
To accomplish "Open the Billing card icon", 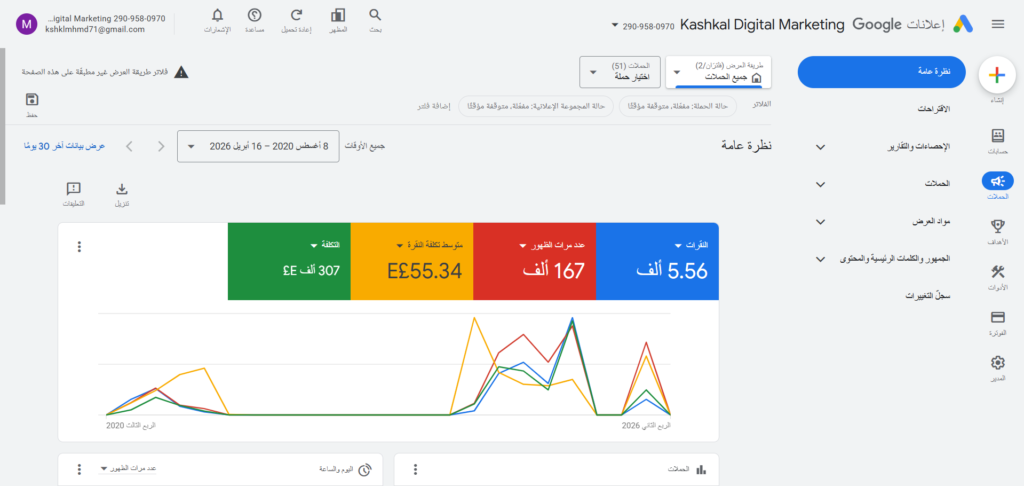I will pos(996,318).
